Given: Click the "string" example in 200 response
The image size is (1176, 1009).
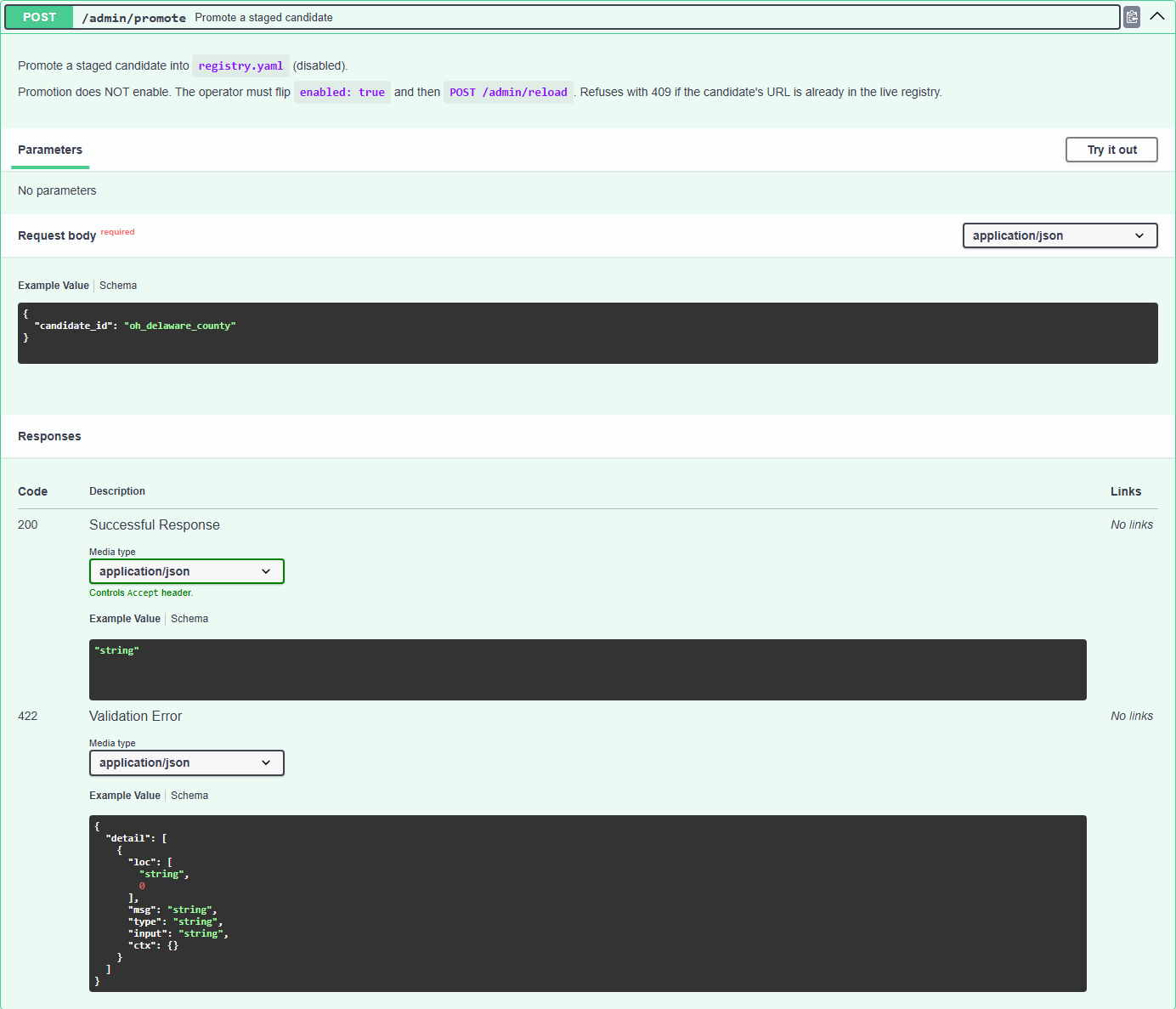Looking at the screenshot, I should pos(117,650).
